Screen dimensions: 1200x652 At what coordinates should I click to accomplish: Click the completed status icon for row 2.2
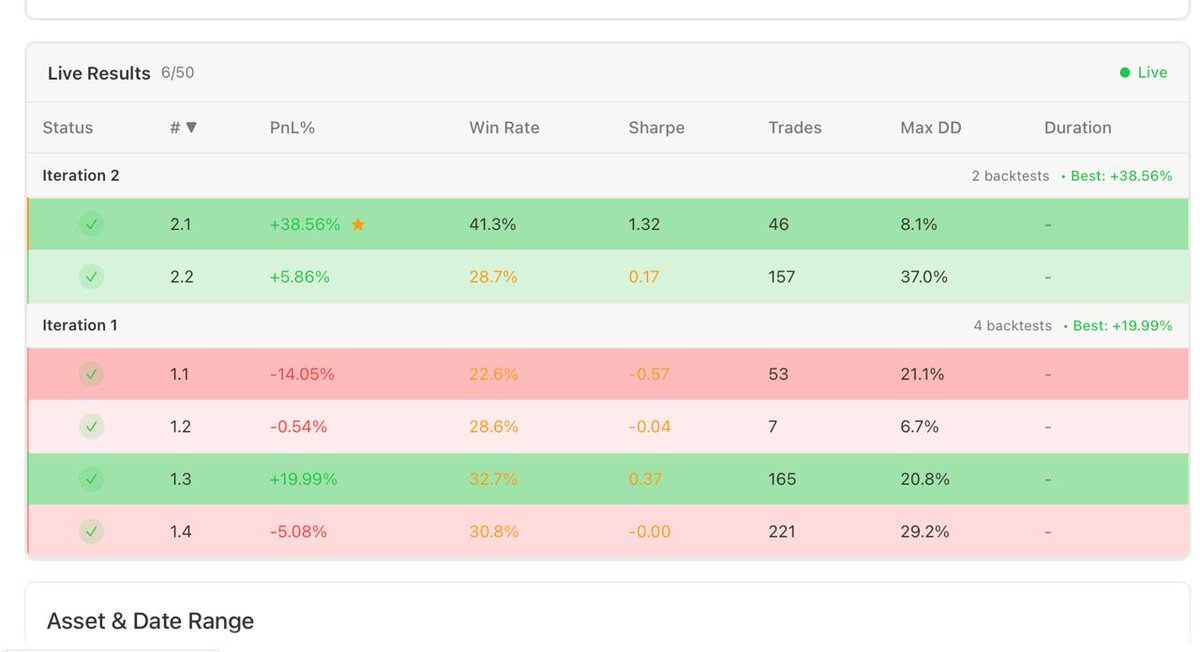click(91, 277)
